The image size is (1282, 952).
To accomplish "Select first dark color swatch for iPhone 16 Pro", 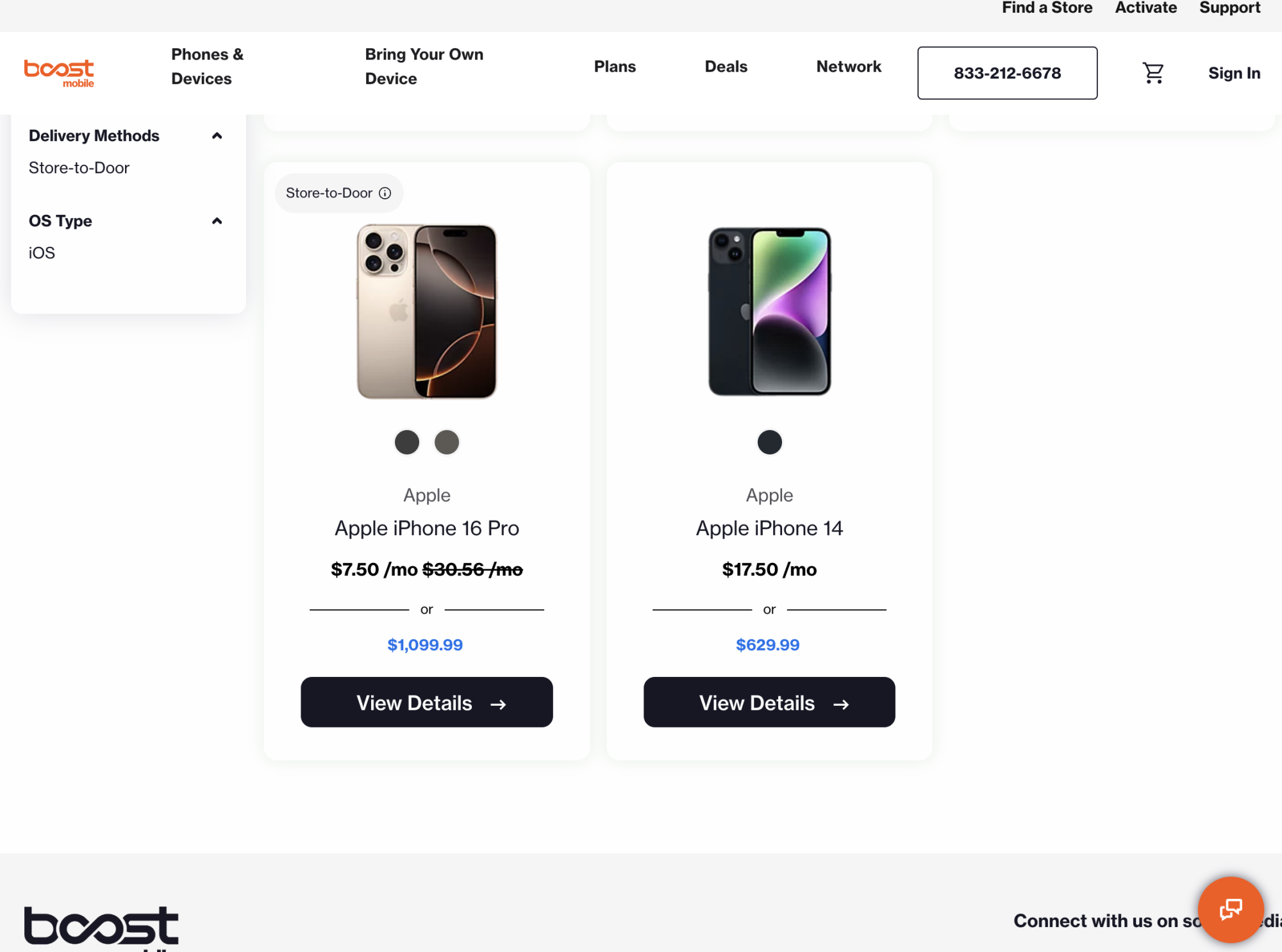I will (406, 442).
